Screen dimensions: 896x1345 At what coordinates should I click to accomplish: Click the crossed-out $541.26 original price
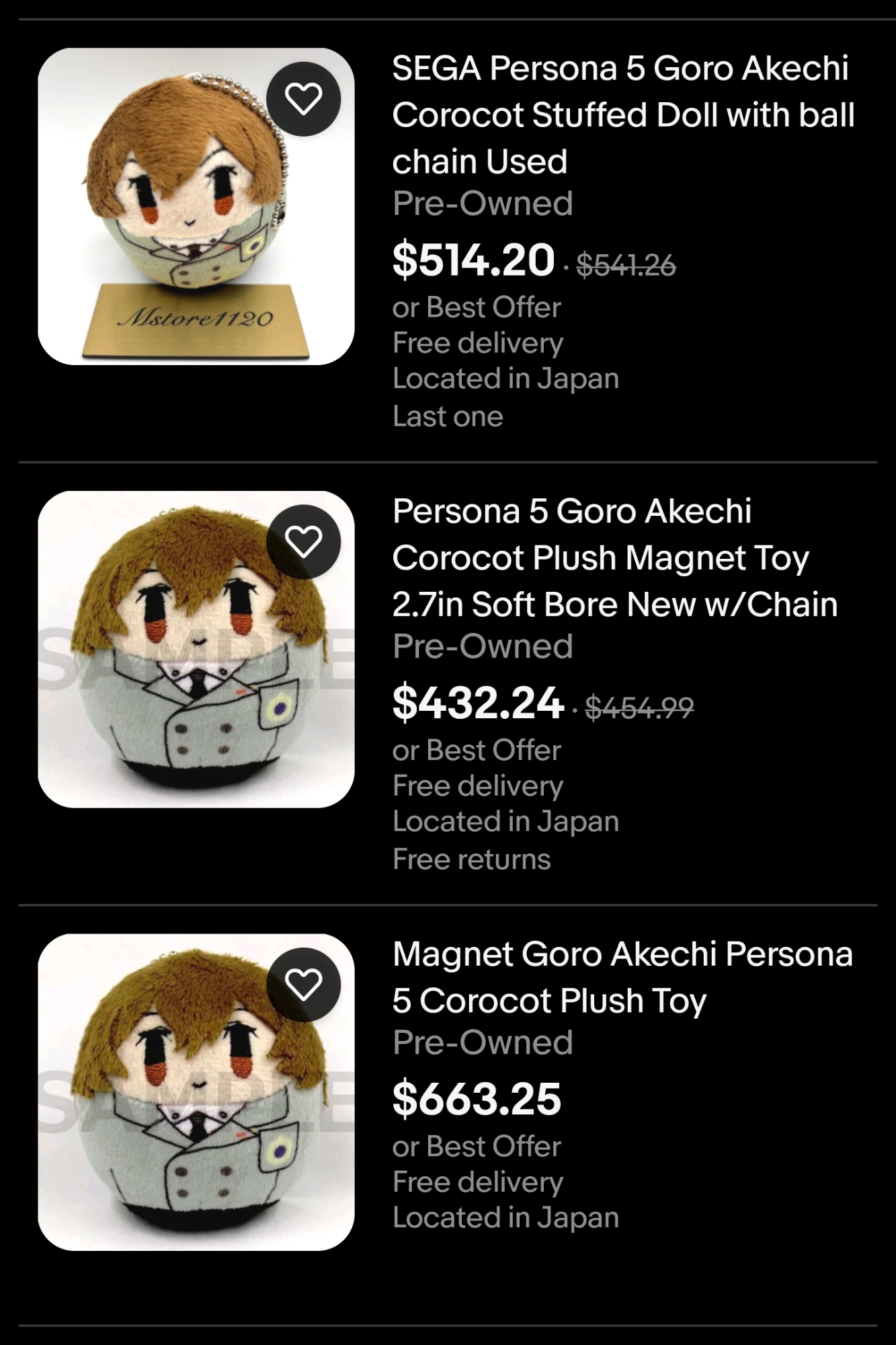click(x=626, y=265)
